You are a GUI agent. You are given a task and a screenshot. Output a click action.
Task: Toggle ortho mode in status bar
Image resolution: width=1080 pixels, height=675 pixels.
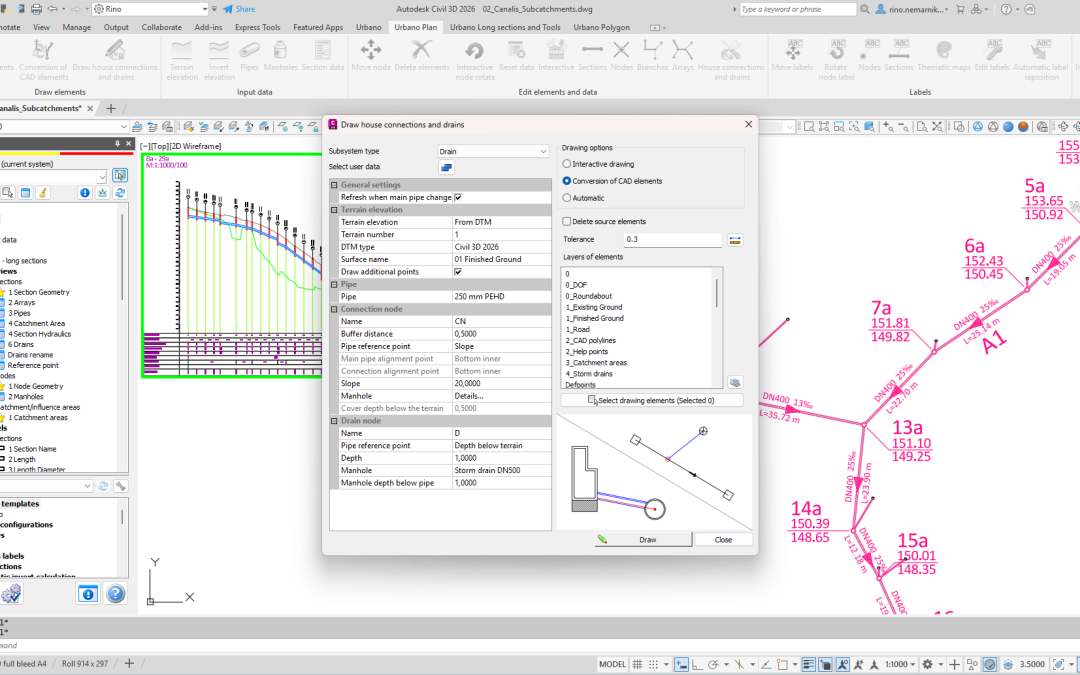(x=697, y=664)
